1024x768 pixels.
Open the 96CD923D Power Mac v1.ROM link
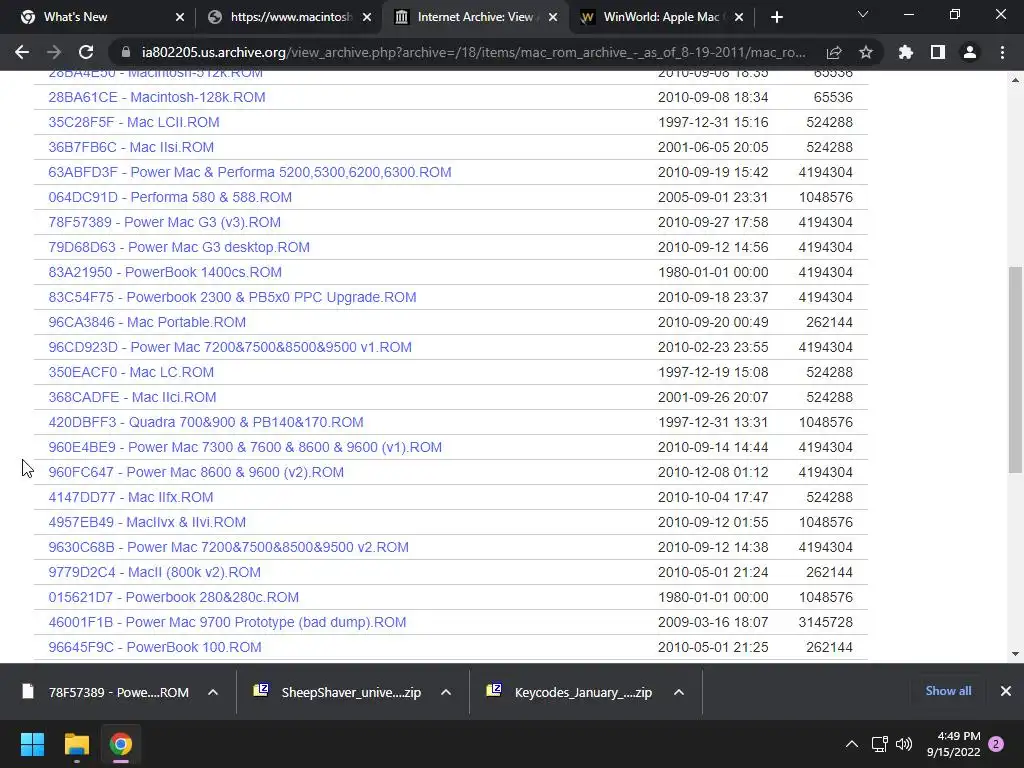pos(230,347)
